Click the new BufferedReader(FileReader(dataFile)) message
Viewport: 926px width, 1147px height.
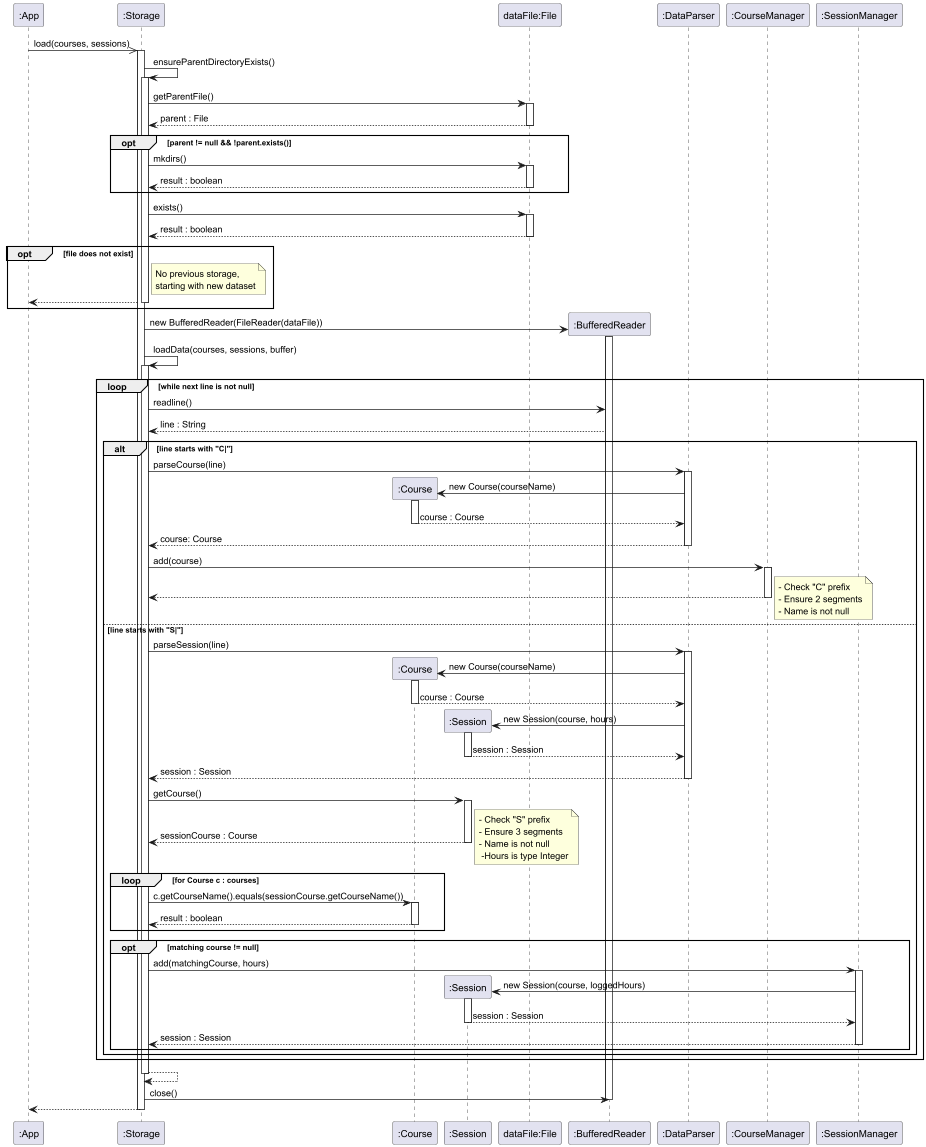[236, 323]
